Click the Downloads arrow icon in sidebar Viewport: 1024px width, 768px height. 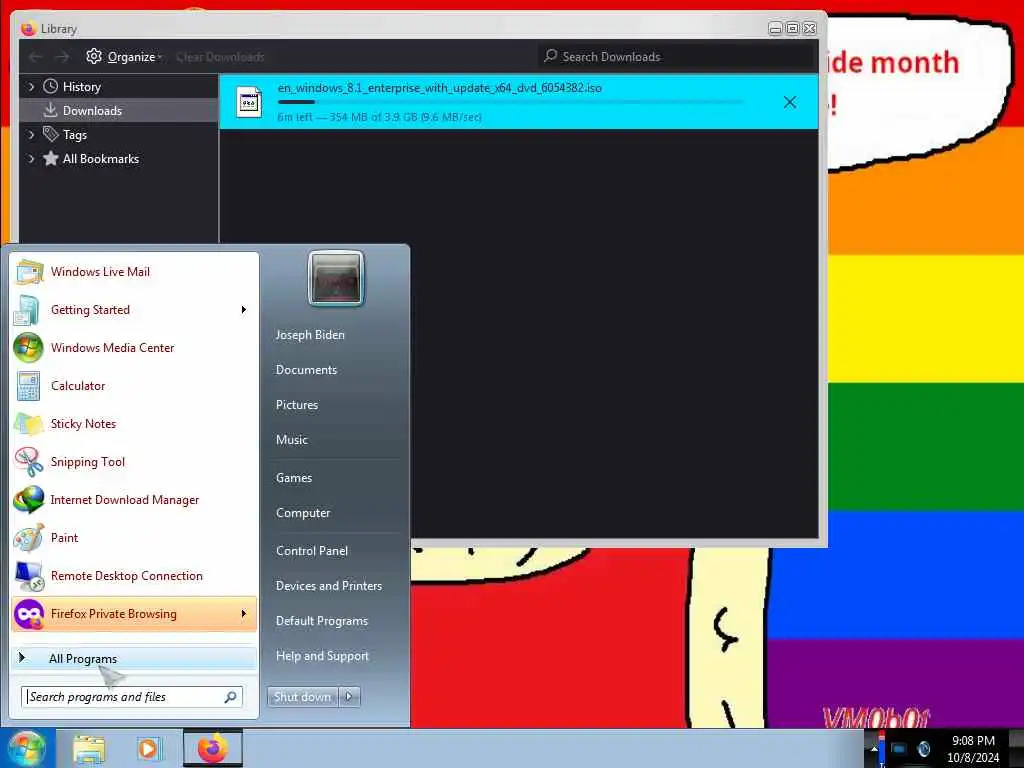point(50,110)
